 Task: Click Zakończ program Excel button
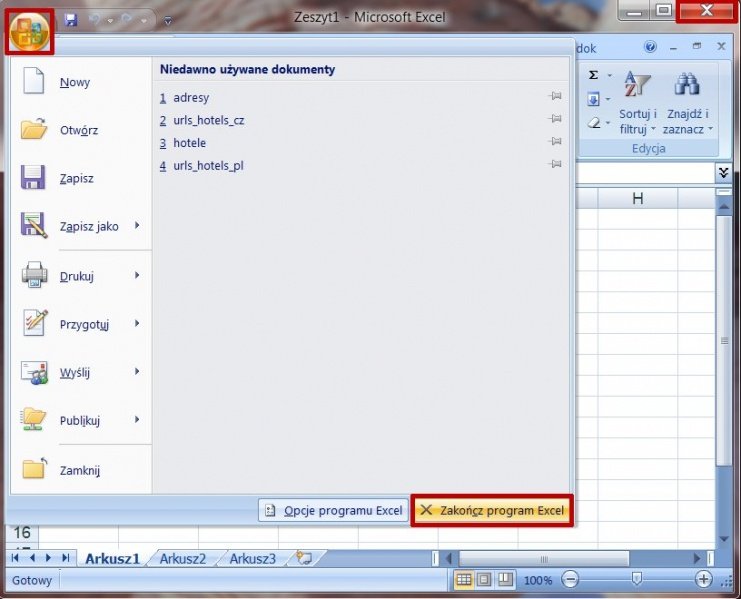[x=492, y=510]
